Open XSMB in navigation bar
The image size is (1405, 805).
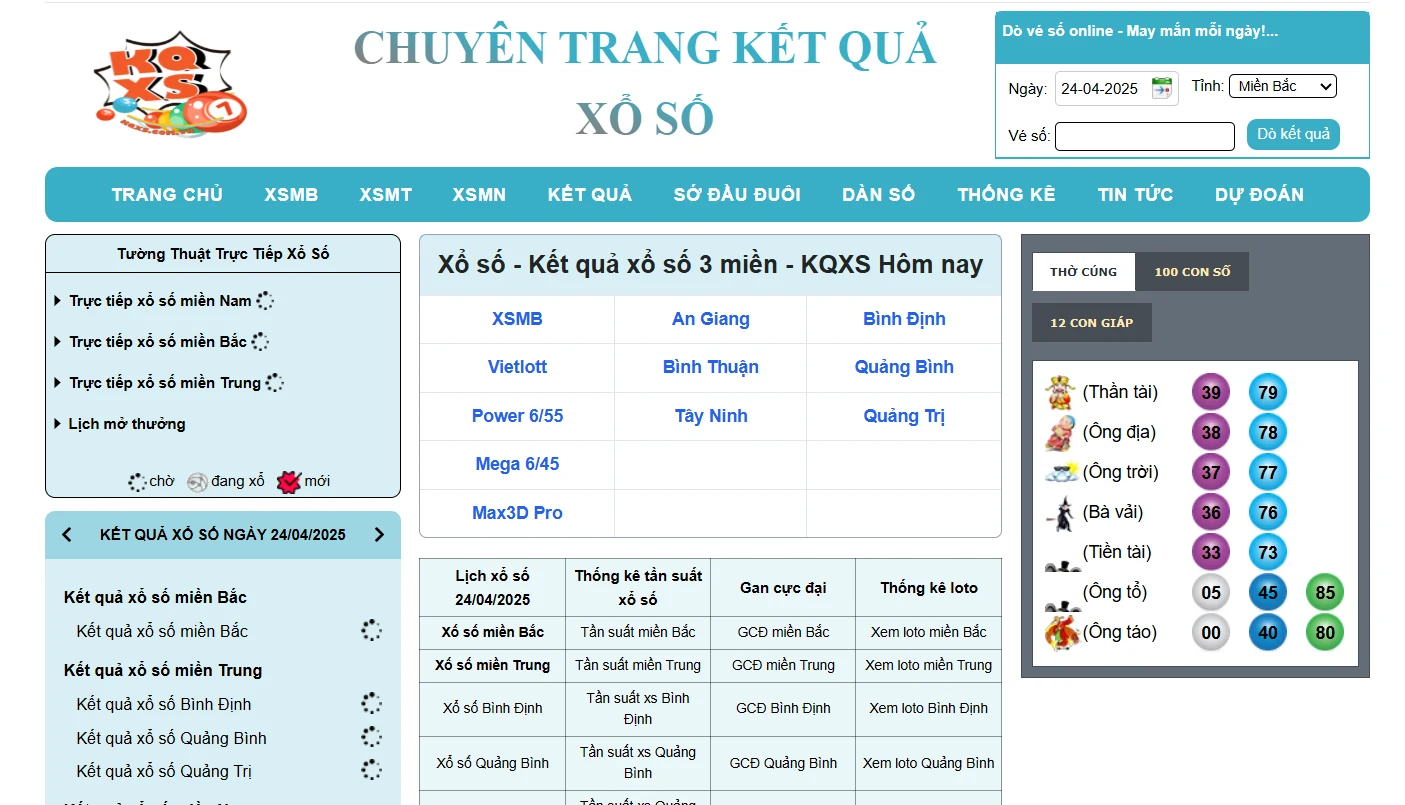pos(291,195)
